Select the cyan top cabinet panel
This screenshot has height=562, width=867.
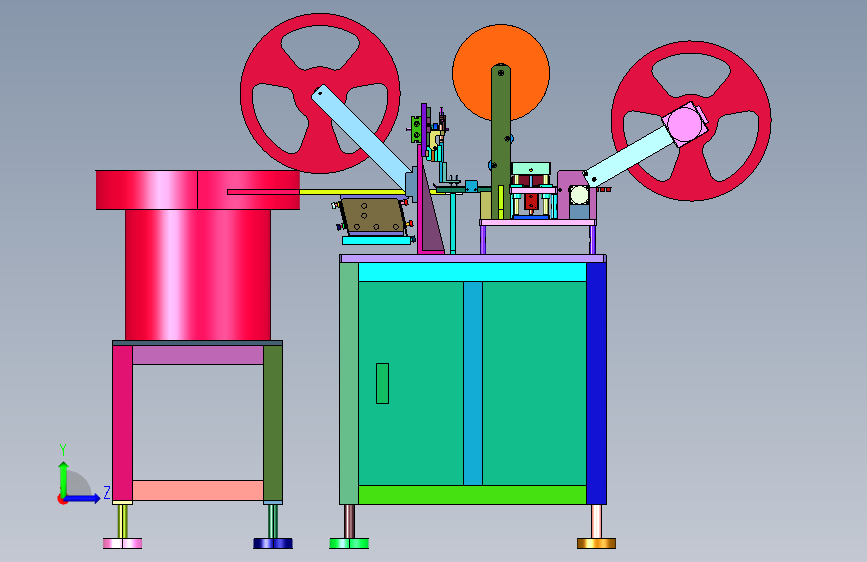(x=472, y=272)
